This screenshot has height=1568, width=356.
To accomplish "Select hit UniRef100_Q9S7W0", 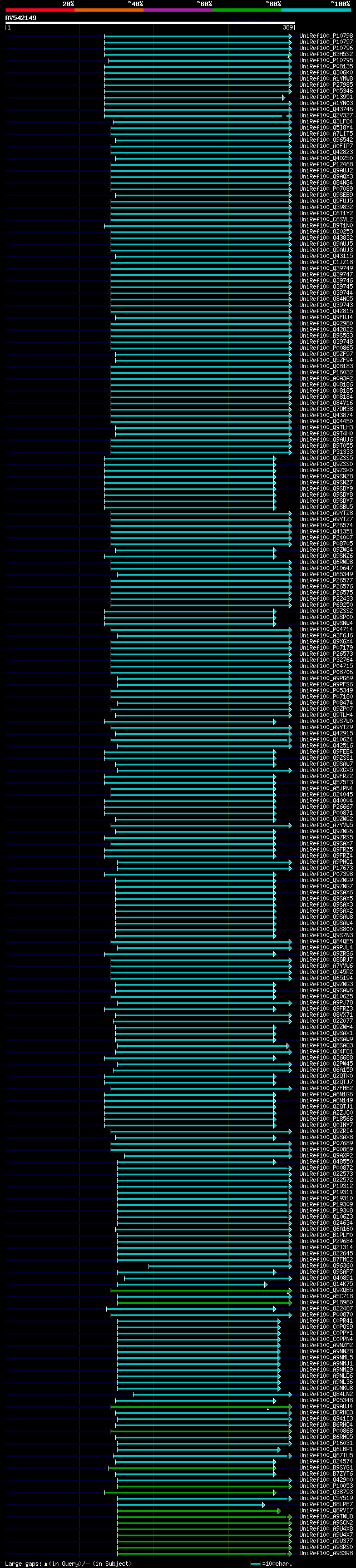I will (325, 721).
